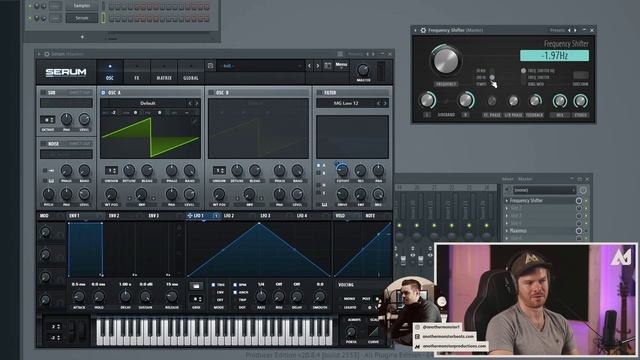
Task: Enable the NOISE oscillator
Action: pyautogui.click(x=43, y=144)
